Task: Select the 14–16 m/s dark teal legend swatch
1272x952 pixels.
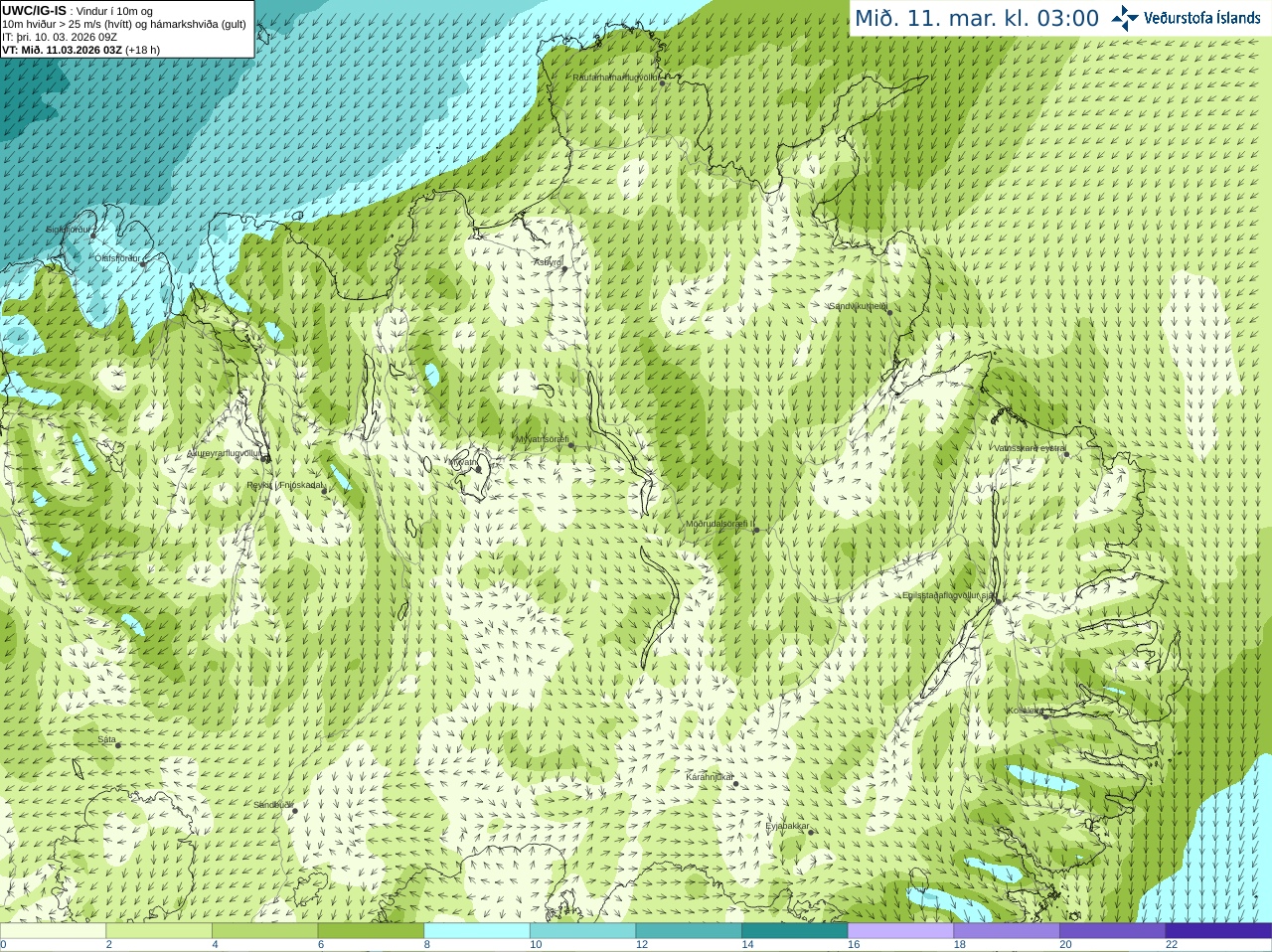Action: pos(795,931)
